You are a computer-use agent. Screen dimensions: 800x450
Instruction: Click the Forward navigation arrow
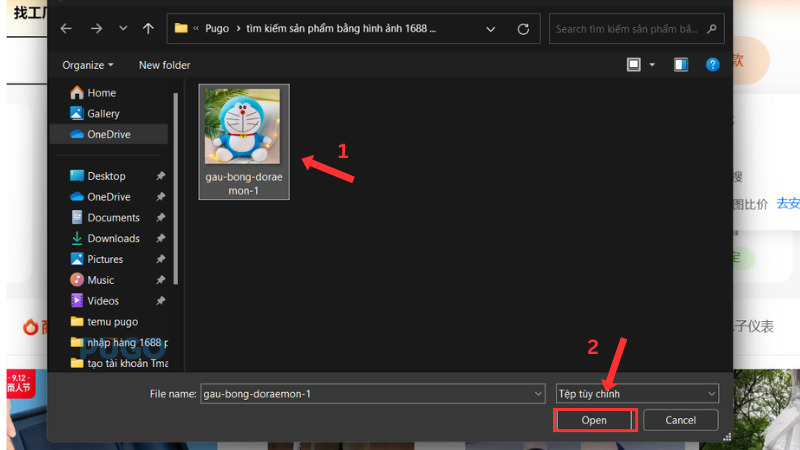click(x=96, y=29)
